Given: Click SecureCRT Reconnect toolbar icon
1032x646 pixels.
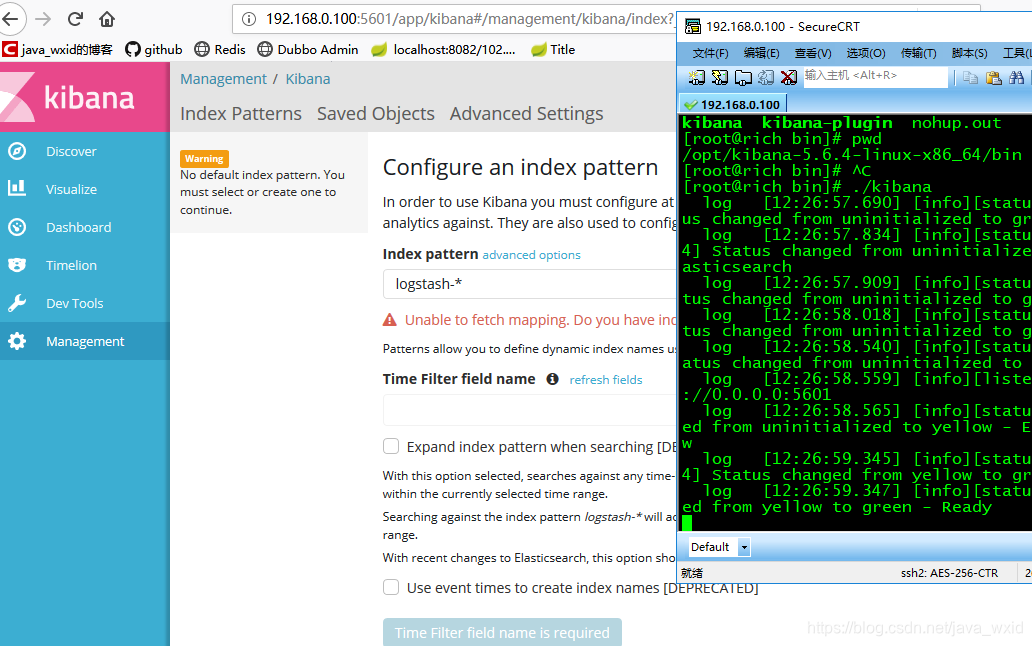Looking at the screenshot, I should (x=765, y=78).
